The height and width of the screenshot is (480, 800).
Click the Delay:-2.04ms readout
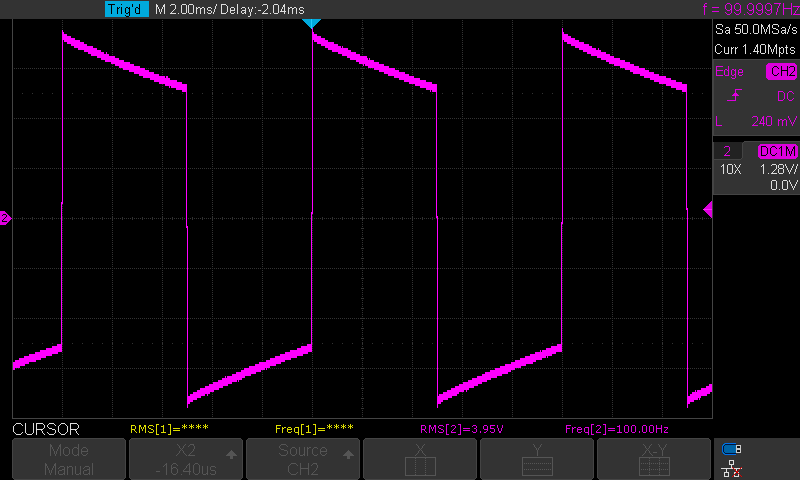[x=262, y=9]
